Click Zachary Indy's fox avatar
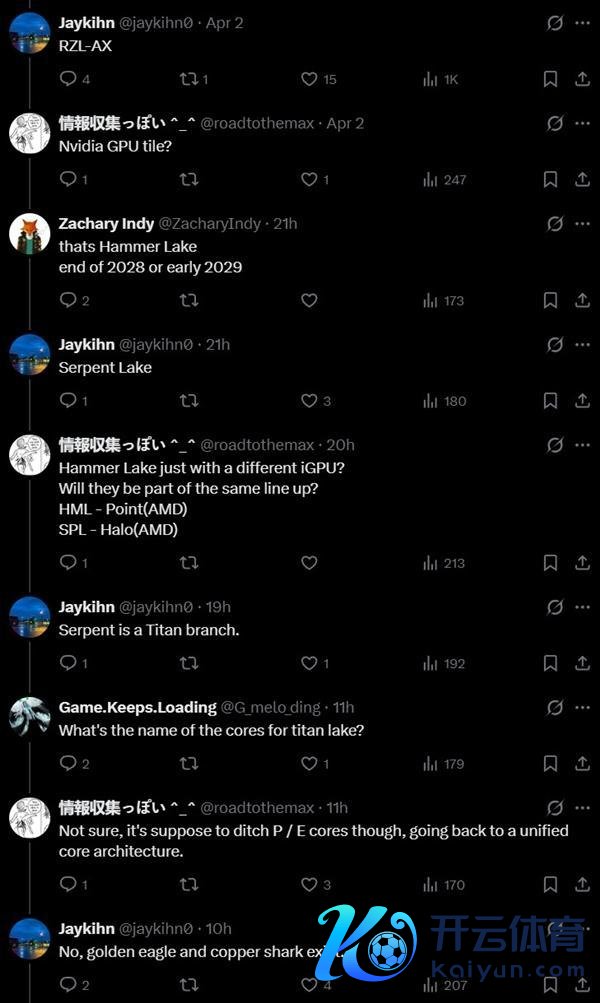600x1003 pixels. tap(30, 233)
